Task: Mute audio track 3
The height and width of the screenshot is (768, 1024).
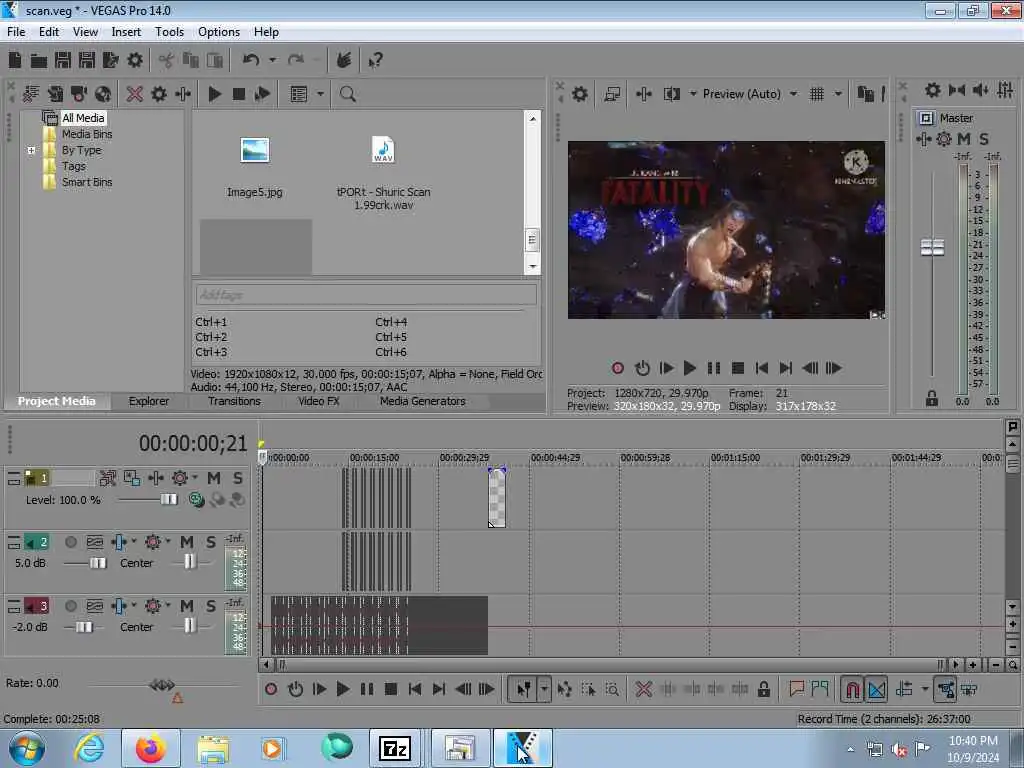Action: coord(187,606)
